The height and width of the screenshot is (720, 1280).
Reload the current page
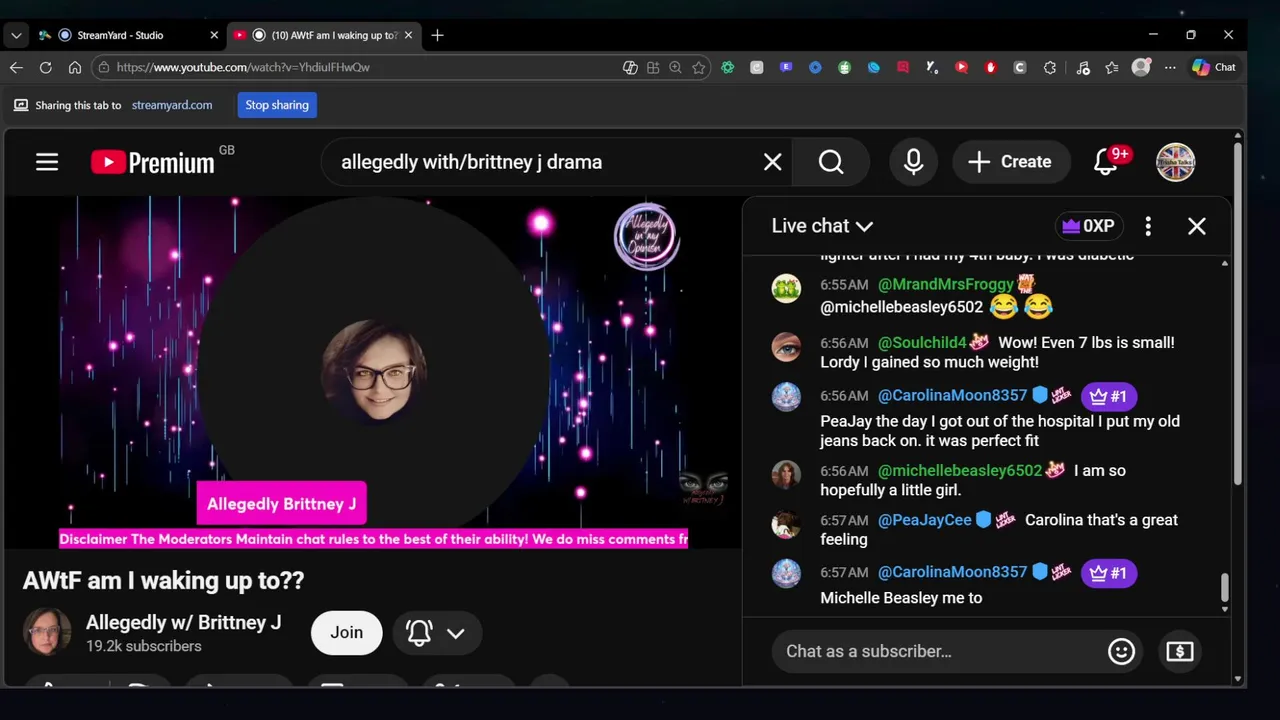point(45,67)
